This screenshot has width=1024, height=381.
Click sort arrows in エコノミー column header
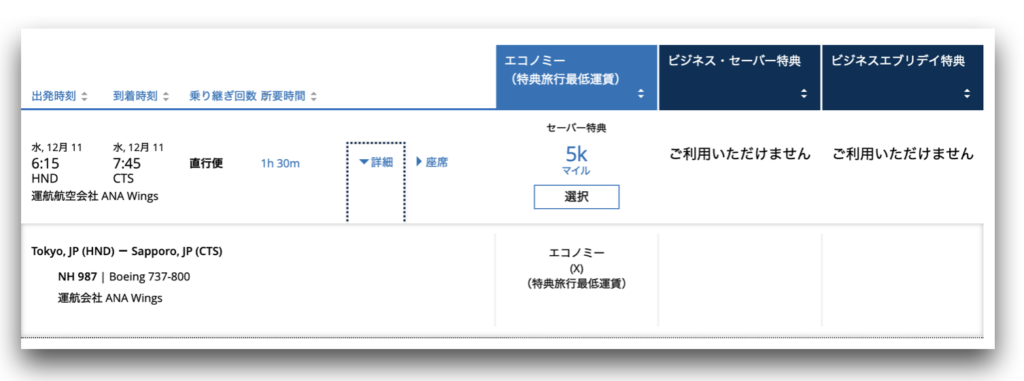641,94
